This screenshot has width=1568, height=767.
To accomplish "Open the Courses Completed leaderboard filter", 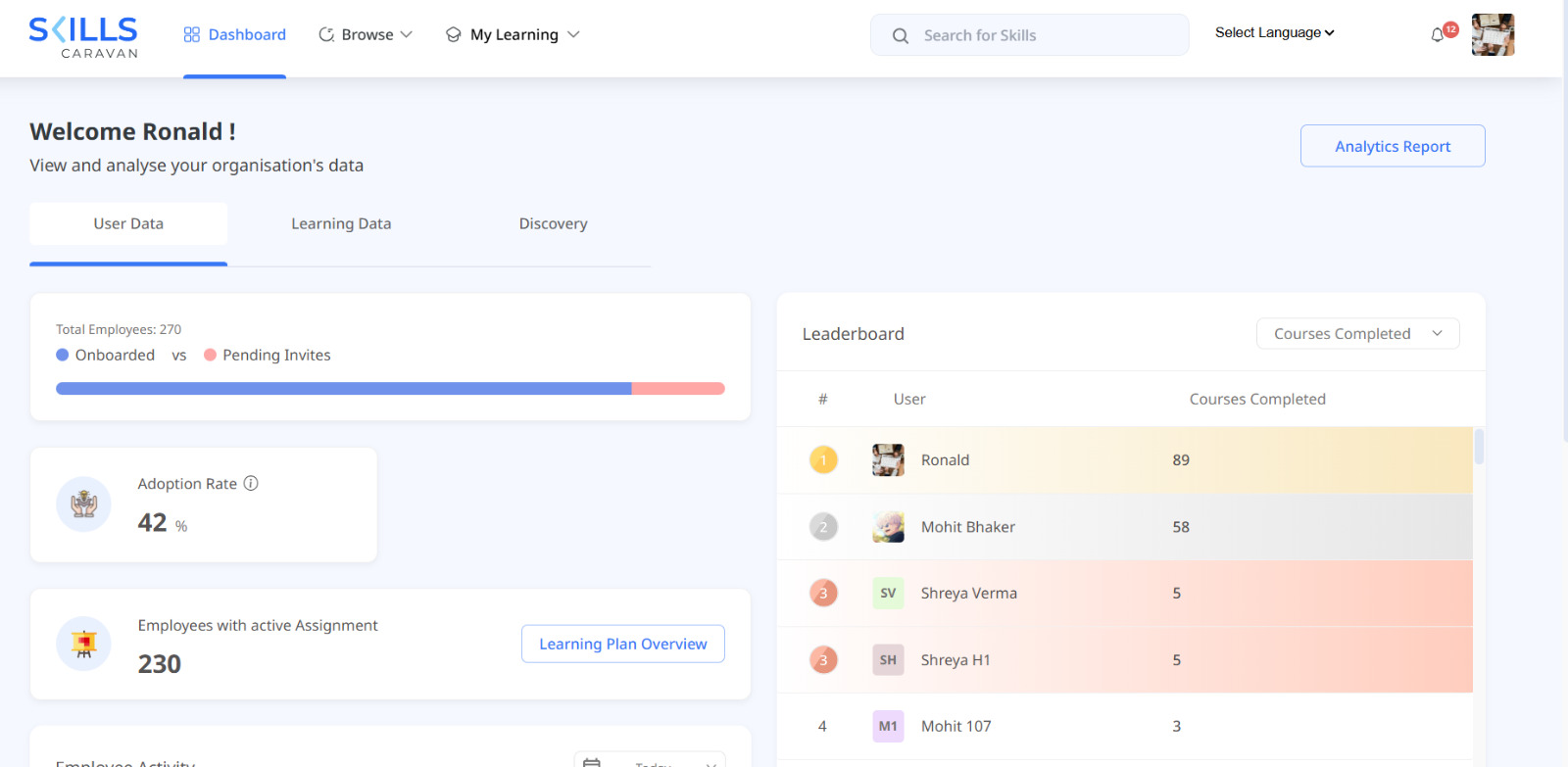I will point(1357,333).
